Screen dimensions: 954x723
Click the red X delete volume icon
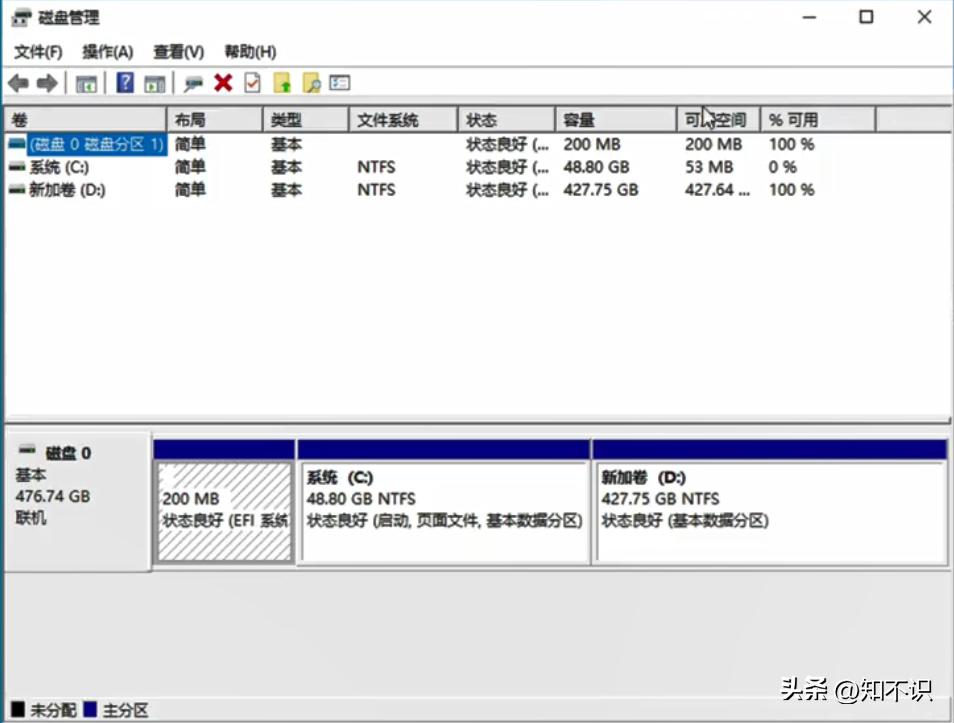tap(222, 83)
